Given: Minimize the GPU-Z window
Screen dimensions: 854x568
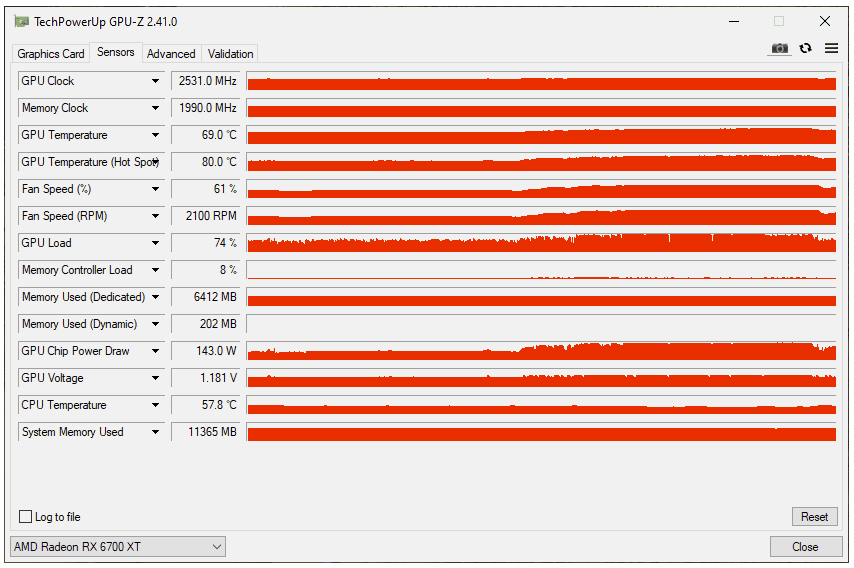Looking at the screenshot, I should (734, 22).
